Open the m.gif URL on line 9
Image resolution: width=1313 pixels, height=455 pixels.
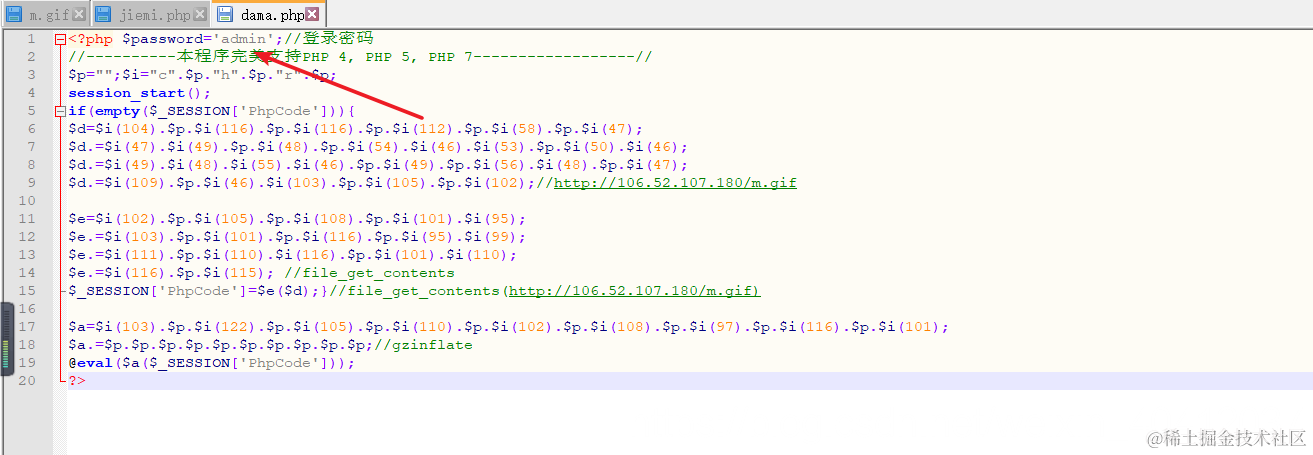pos(675,183)
